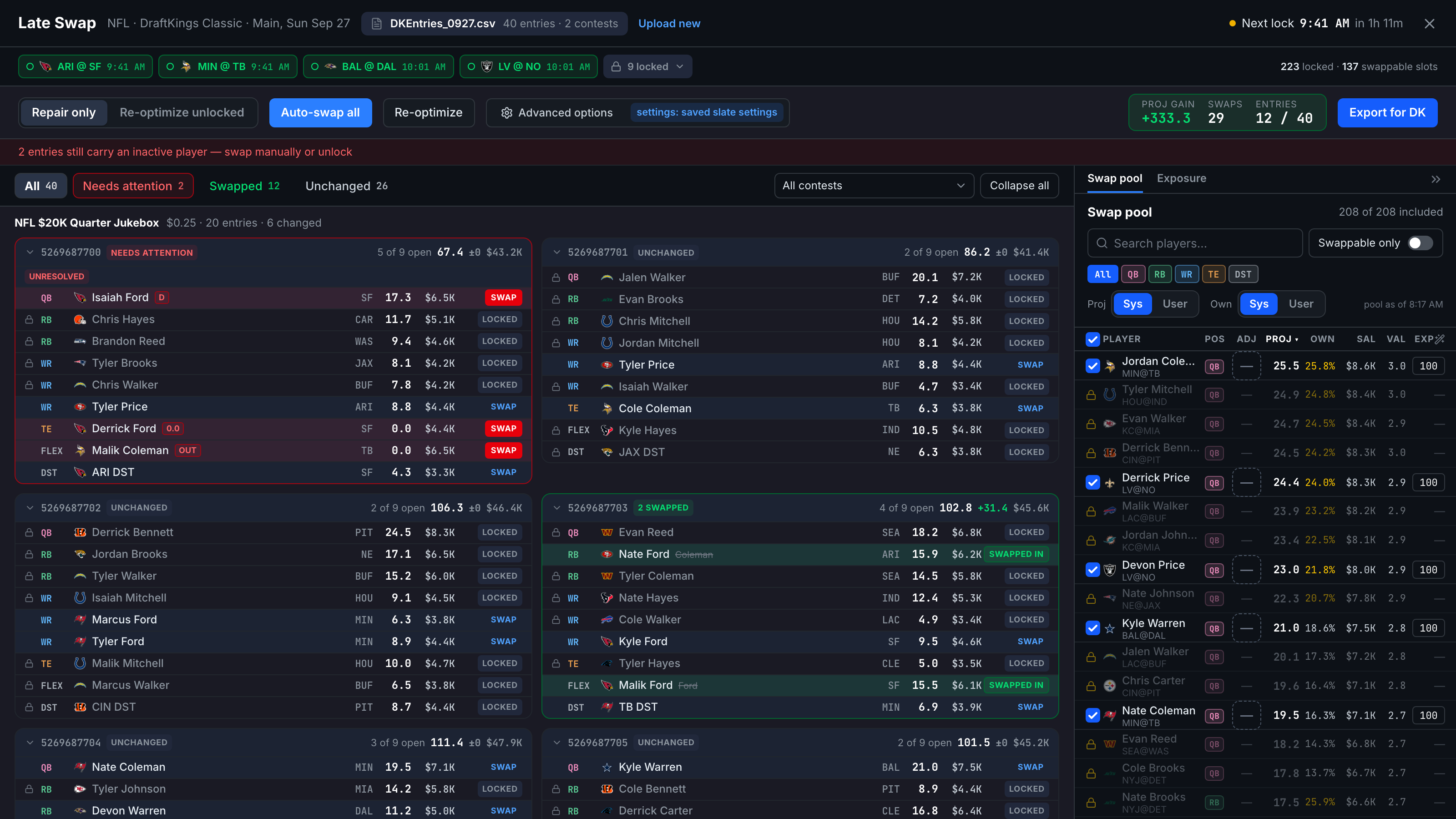
Task: Click lock icon on Evan Walker pool row
Action: click(x=1092, y=425)
